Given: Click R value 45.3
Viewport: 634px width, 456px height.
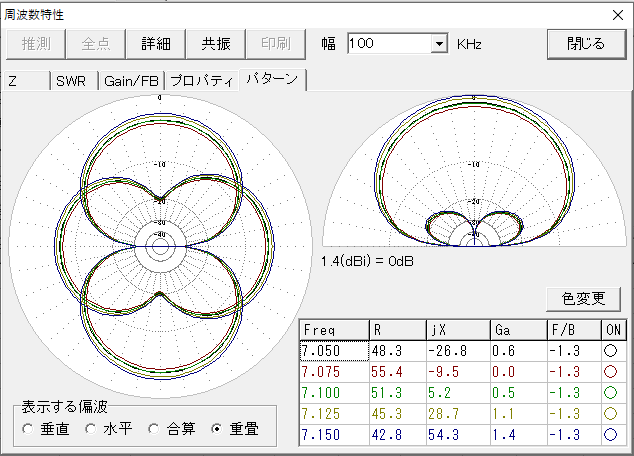Looking at the screenshot, I should pyautogui.click(x=398, y=414).
